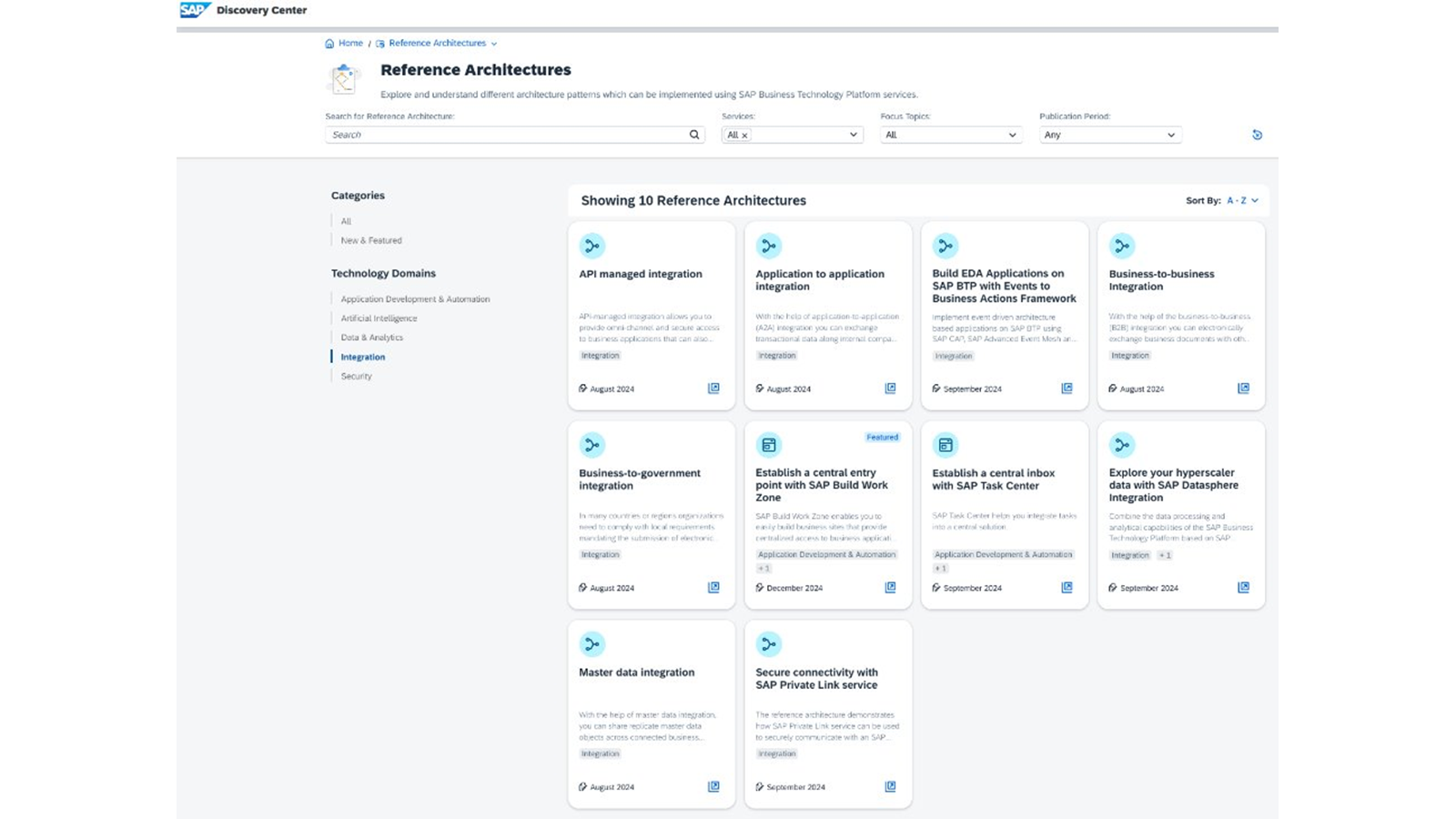Click open icon on Build EDA Applications card

pos(1067,389)
